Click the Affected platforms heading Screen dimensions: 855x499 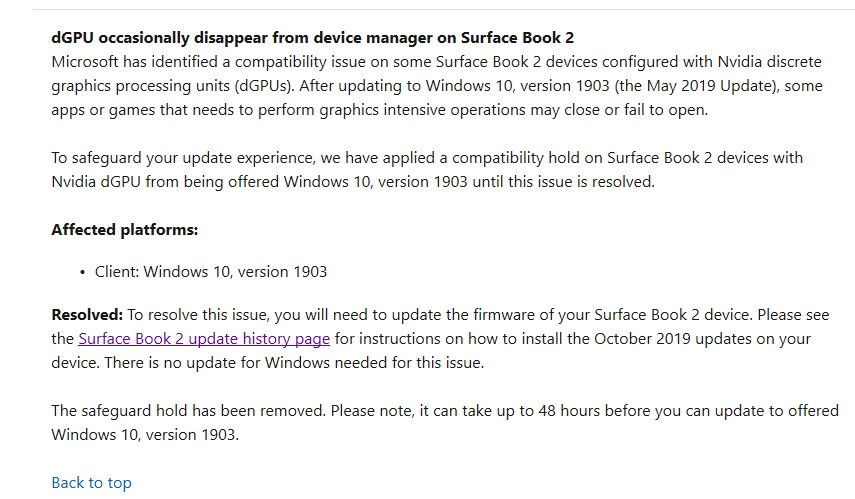(x=125, y=230)
